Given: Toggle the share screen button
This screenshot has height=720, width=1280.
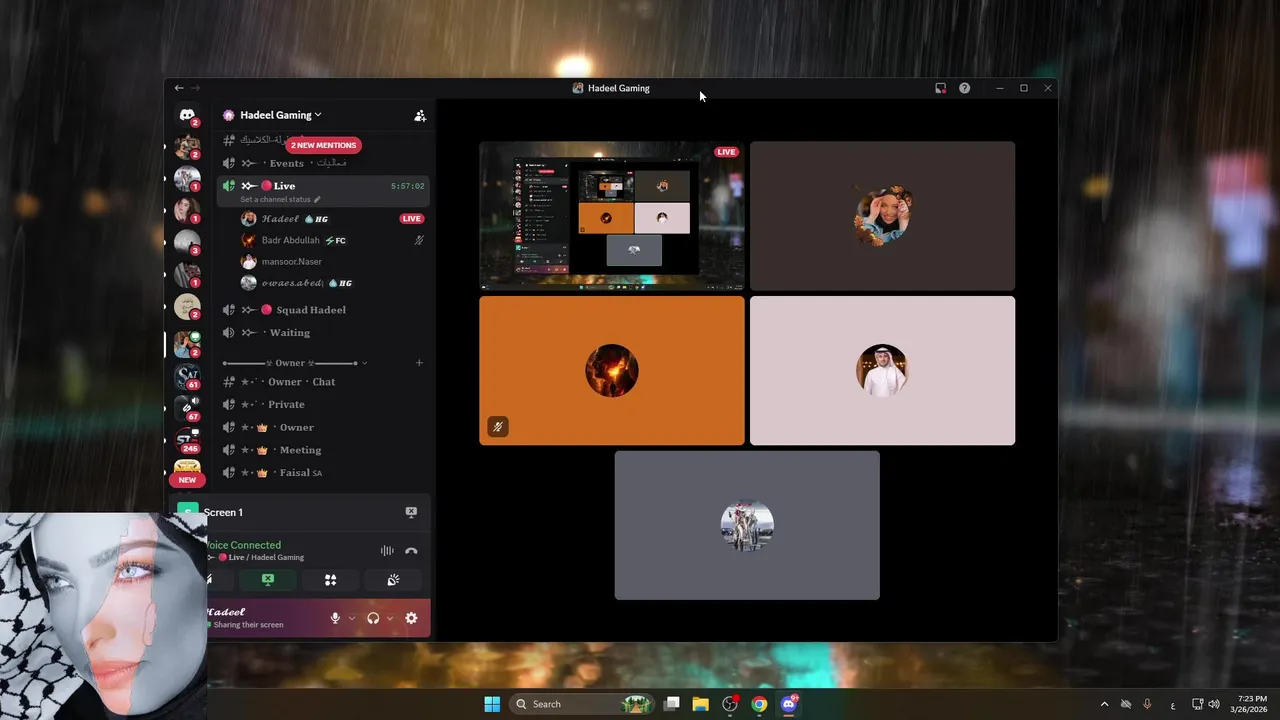Looking at the screenshot, I should 267,580.
